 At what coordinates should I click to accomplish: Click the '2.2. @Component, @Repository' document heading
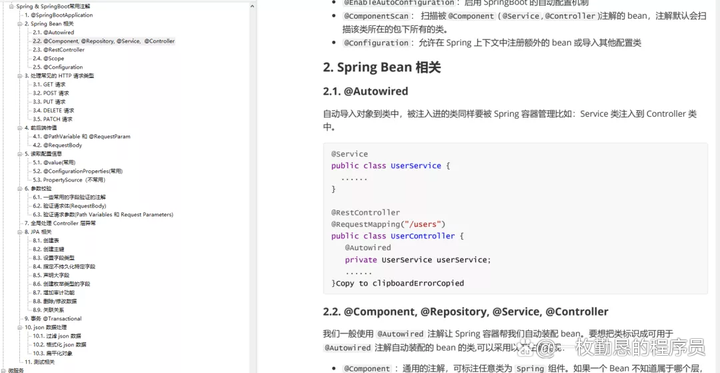click(466, 312)
